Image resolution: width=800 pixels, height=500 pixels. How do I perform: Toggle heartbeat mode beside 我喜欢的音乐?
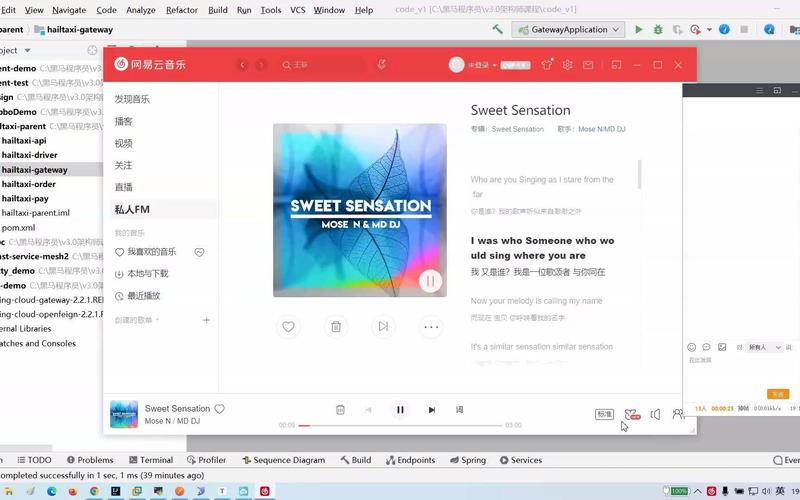[199, 252]
